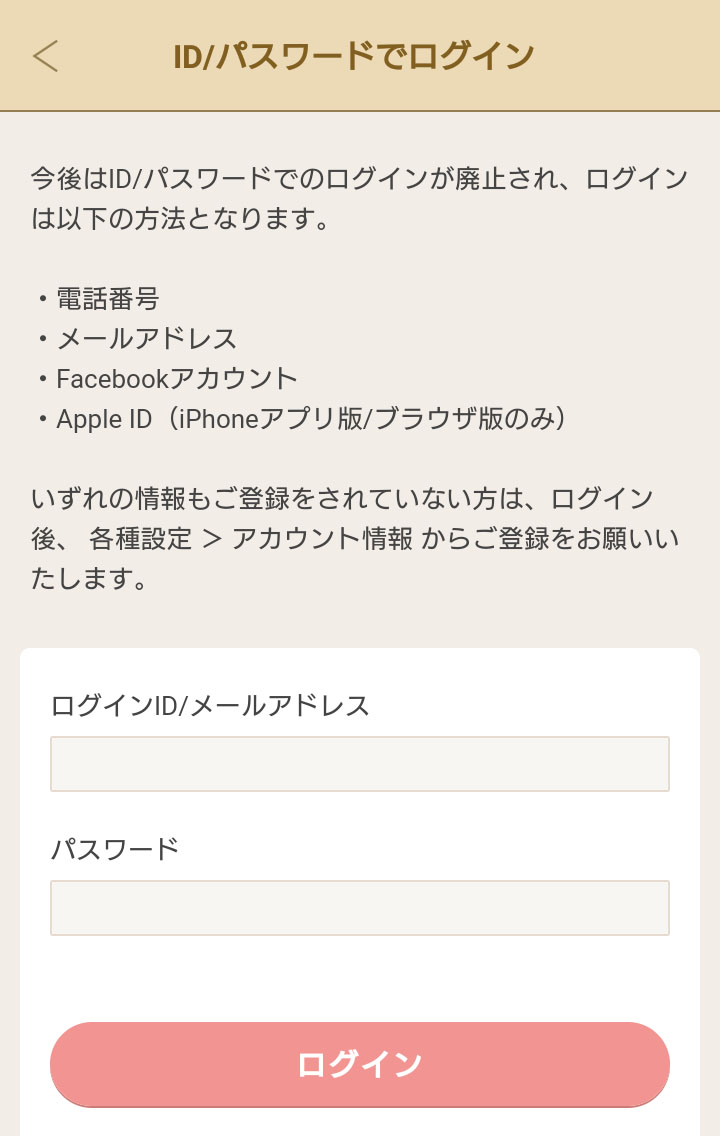Click the Facebookアカウント bullet item
Image resolution: width=720 pixels, height=1136 pixels.
tap(177, 378)
